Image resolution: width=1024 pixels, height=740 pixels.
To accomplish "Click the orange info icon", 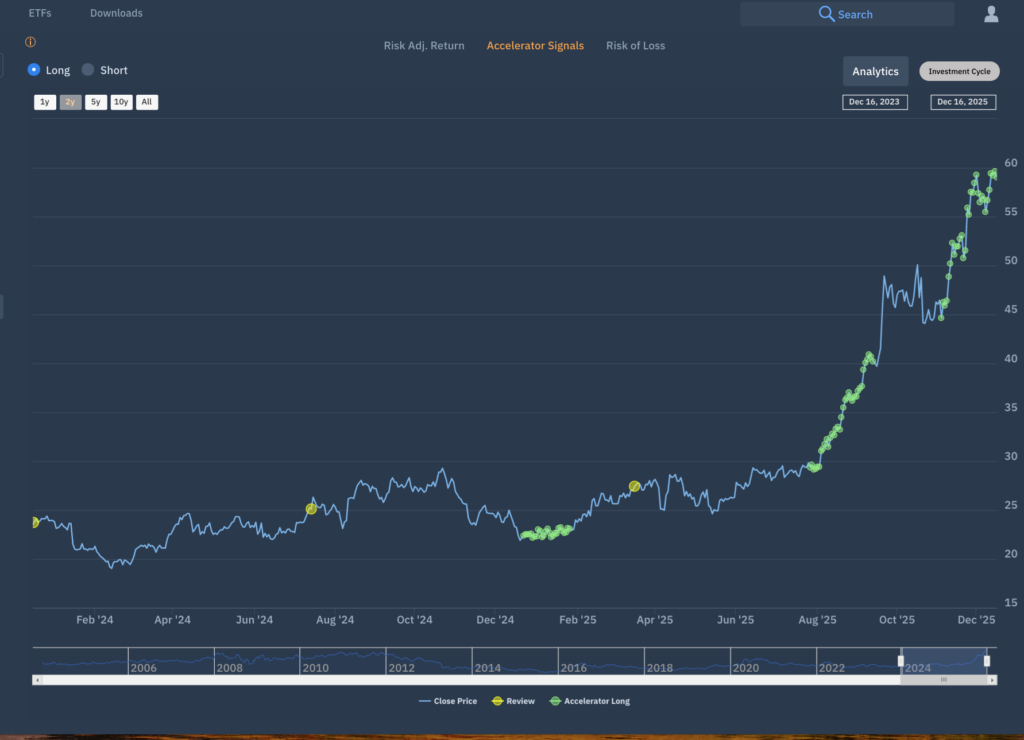I will (x=30, y=43).
